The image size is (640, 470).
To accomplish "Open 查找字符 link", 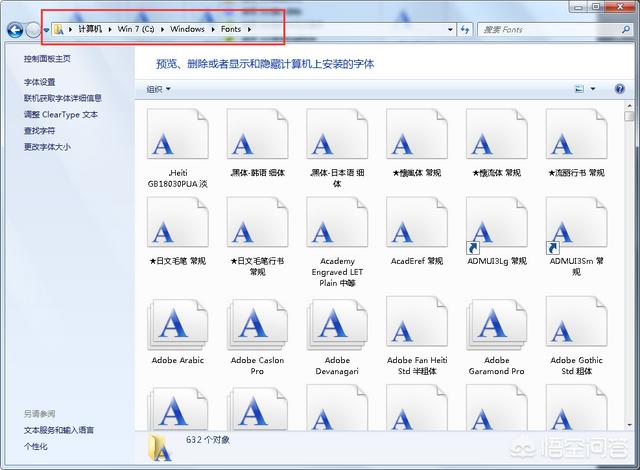I will pyautogui.click(x=40, y=131).
